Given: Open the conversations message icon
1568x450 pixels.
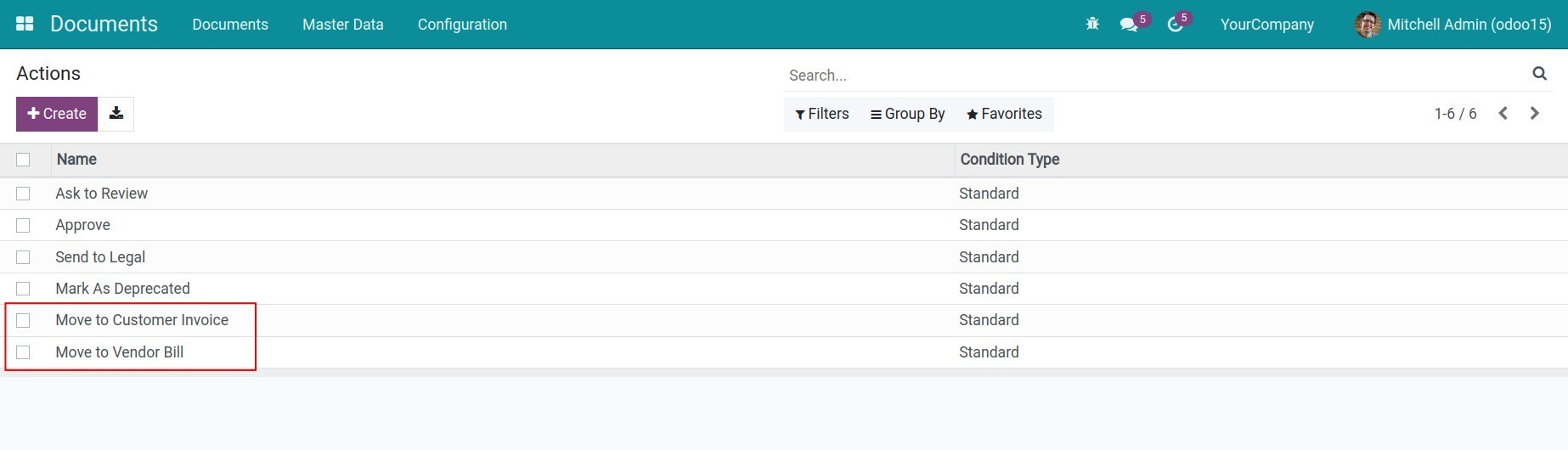Looking at the screenshot, I should click(1129, 25).
